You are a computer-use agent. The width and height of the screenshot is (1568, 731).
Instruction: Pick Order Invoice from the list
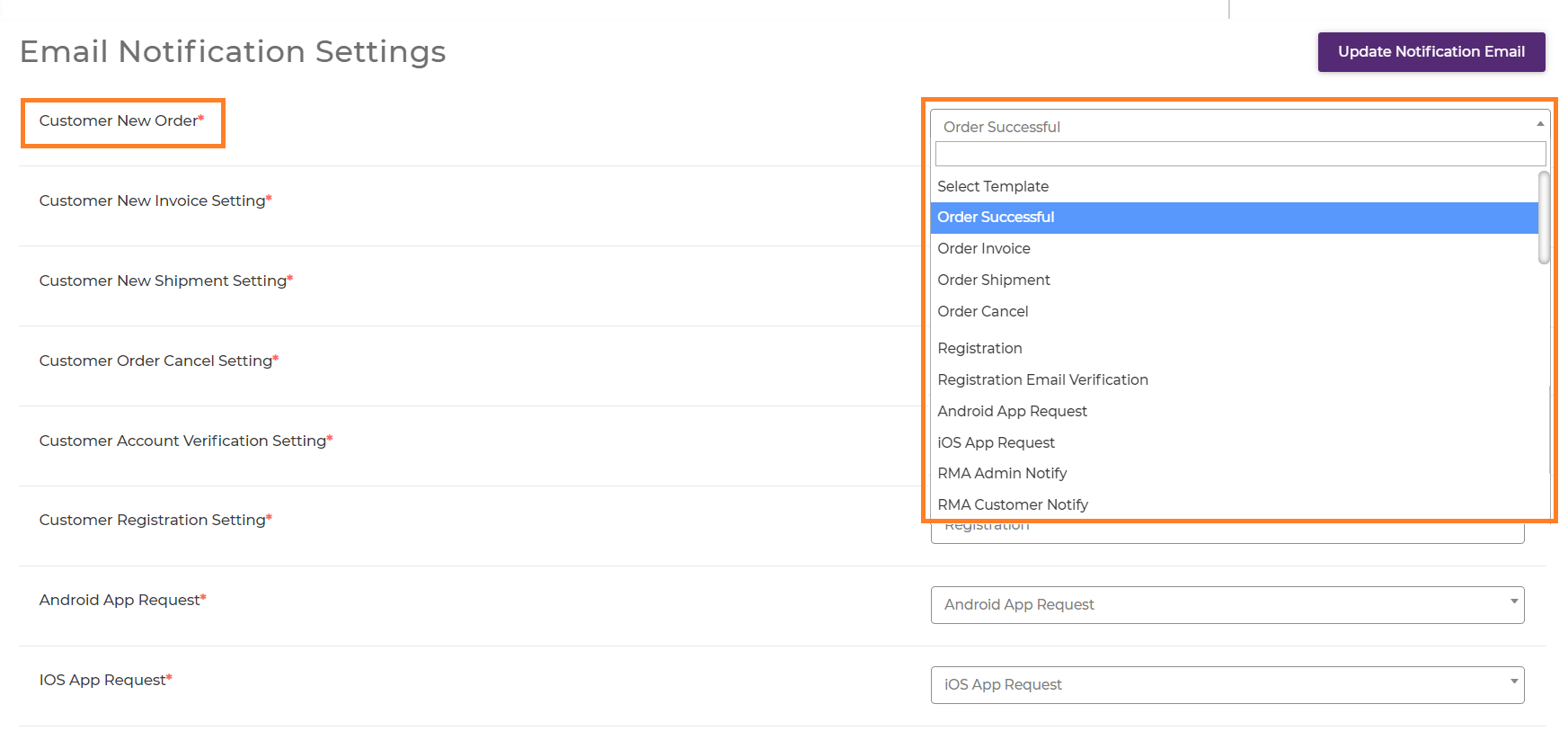[984, 249]
